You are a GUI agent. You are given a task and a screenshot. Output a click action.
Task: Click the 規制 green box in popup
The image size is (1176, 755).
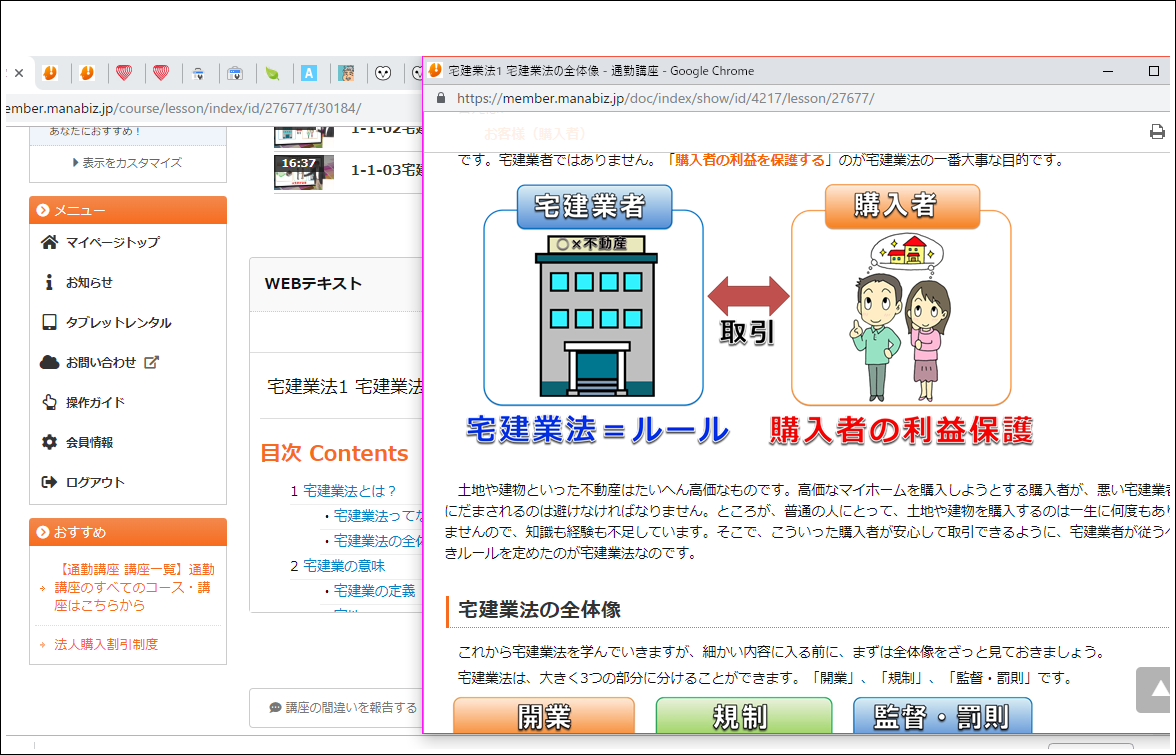(x=744, y=715)
